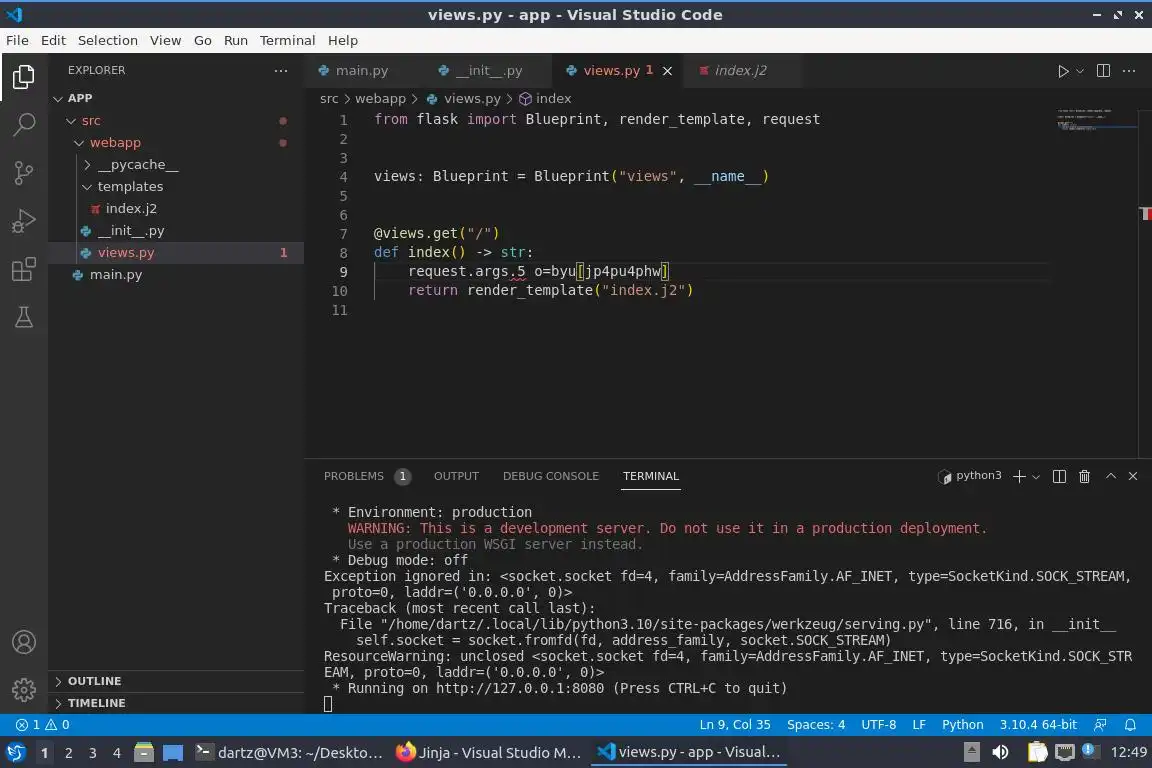The height and width of the screenshot is (768, 1152).
Task: Open __init__.py in the explorer tree
Action: pos(176,231)
